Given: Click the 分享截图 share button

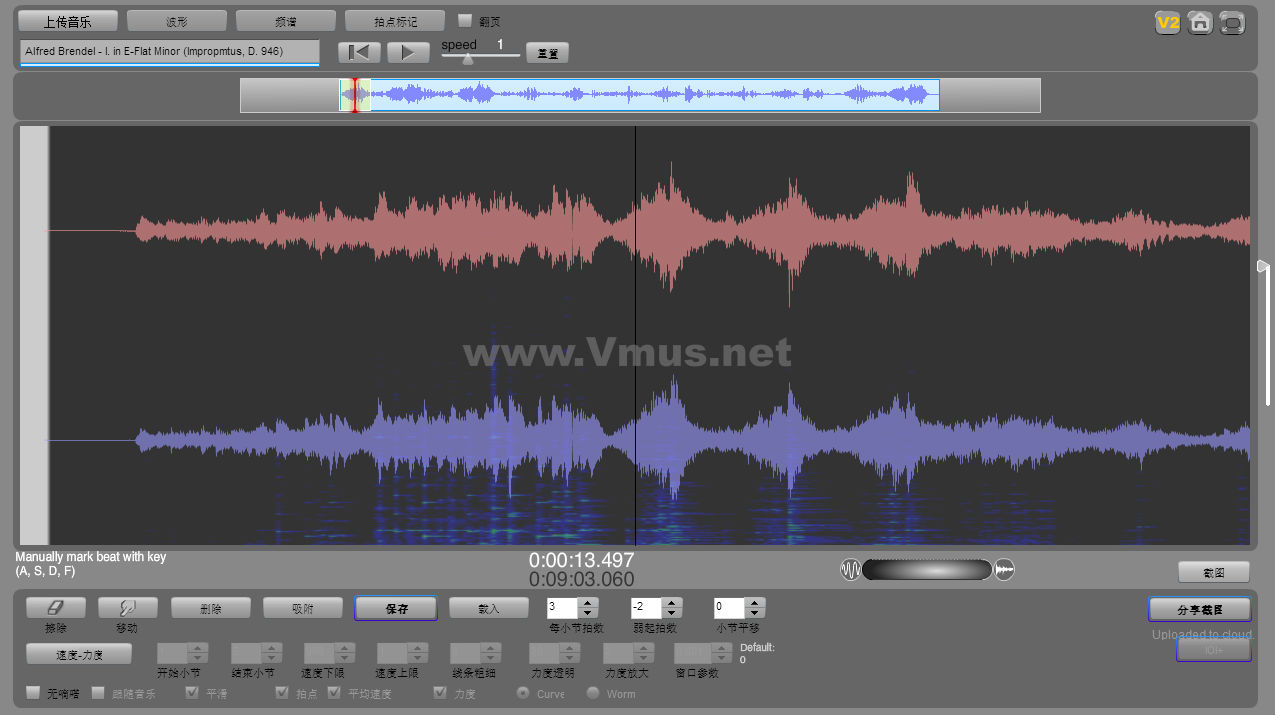Looking at the screenshot, I should [x=1200, y=609].
